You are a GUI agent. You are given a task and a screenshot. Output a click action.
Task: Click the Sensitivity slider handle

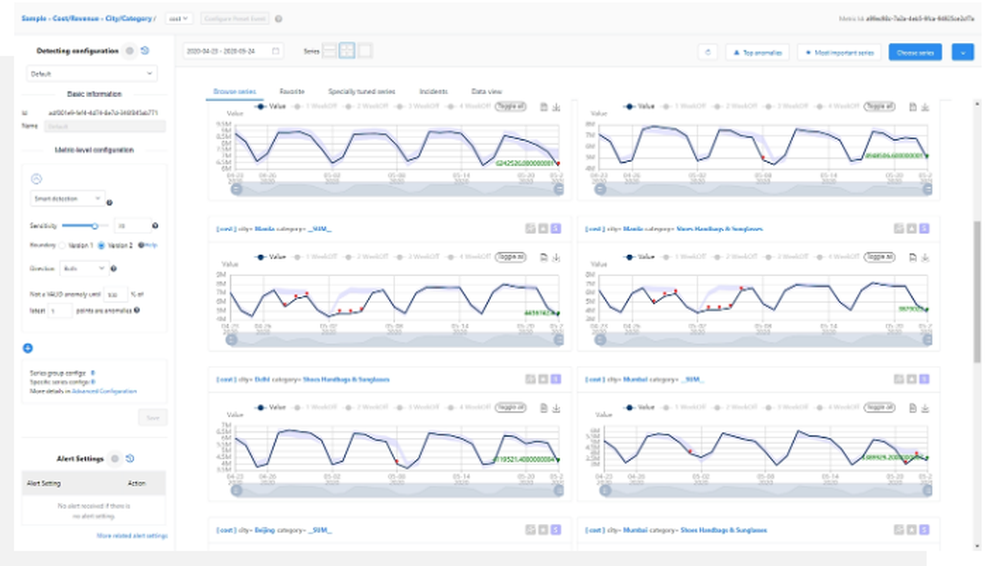tap(95, 226)
